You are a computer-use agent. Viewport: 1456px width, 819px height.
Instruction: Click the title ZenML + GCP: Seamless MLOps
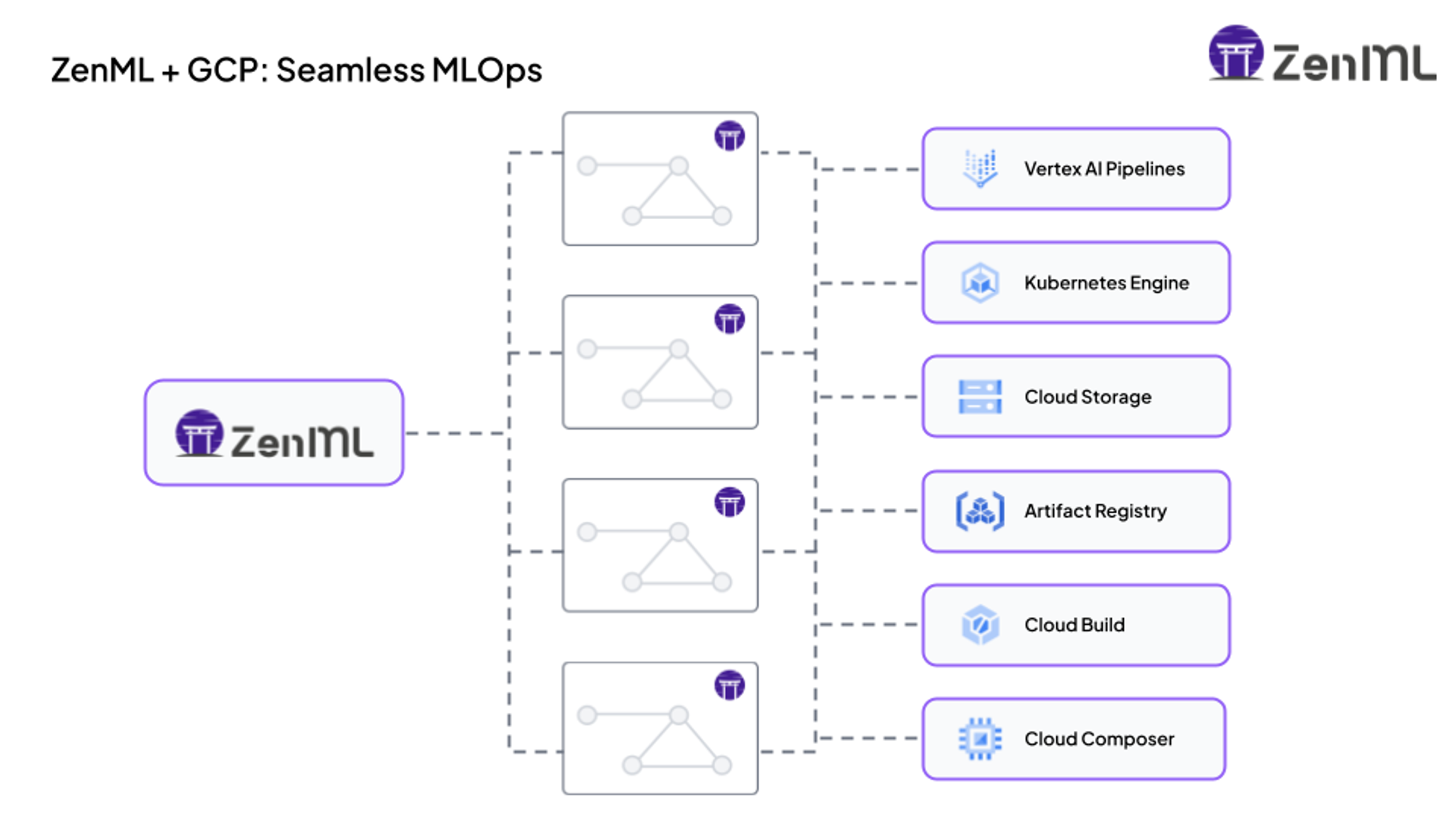[x=297, y=70]
